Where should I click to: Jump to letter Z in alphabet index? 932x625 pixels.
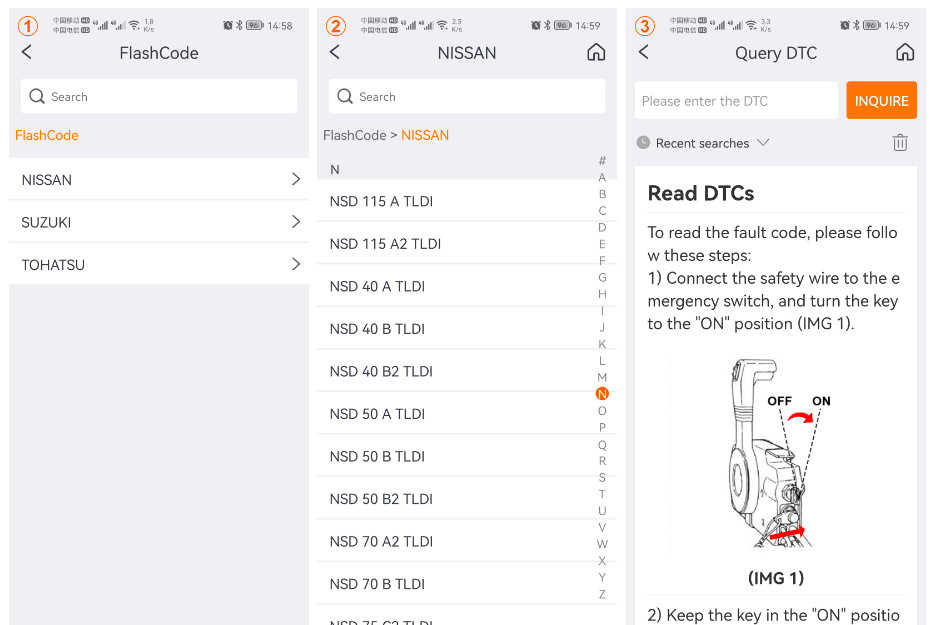[x=602, y=594]
